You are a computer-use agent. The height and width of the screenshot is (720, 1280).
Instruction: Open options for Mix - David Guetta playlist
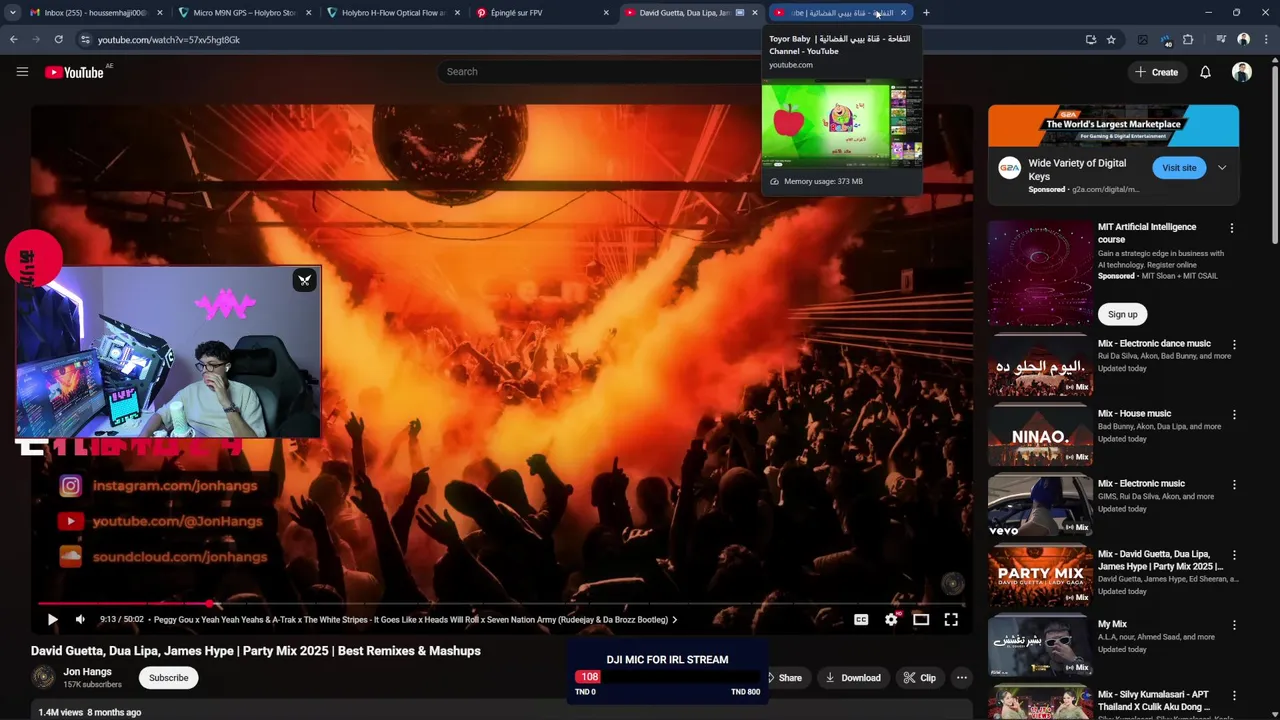(x=1234, y=555)
